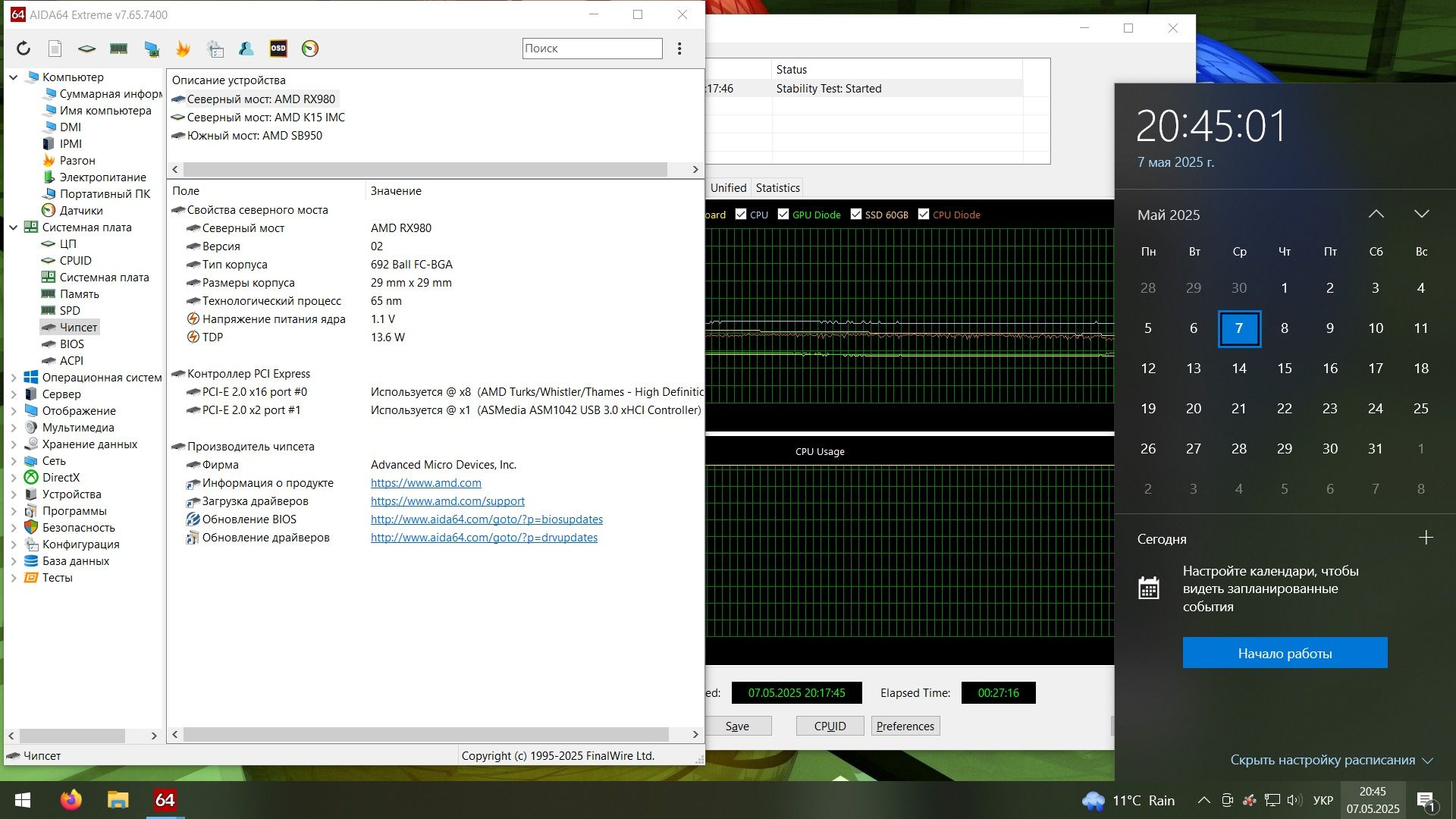The height and width of the screenshot is (819, 1456).
Task: Toggle the GPU Diode checkbox
Action: (783, 214)
